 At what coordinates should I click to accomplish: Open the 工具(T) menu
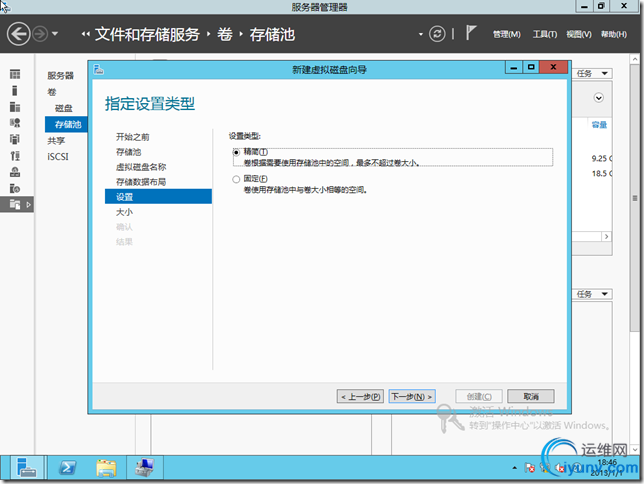[x=545, y=35]
